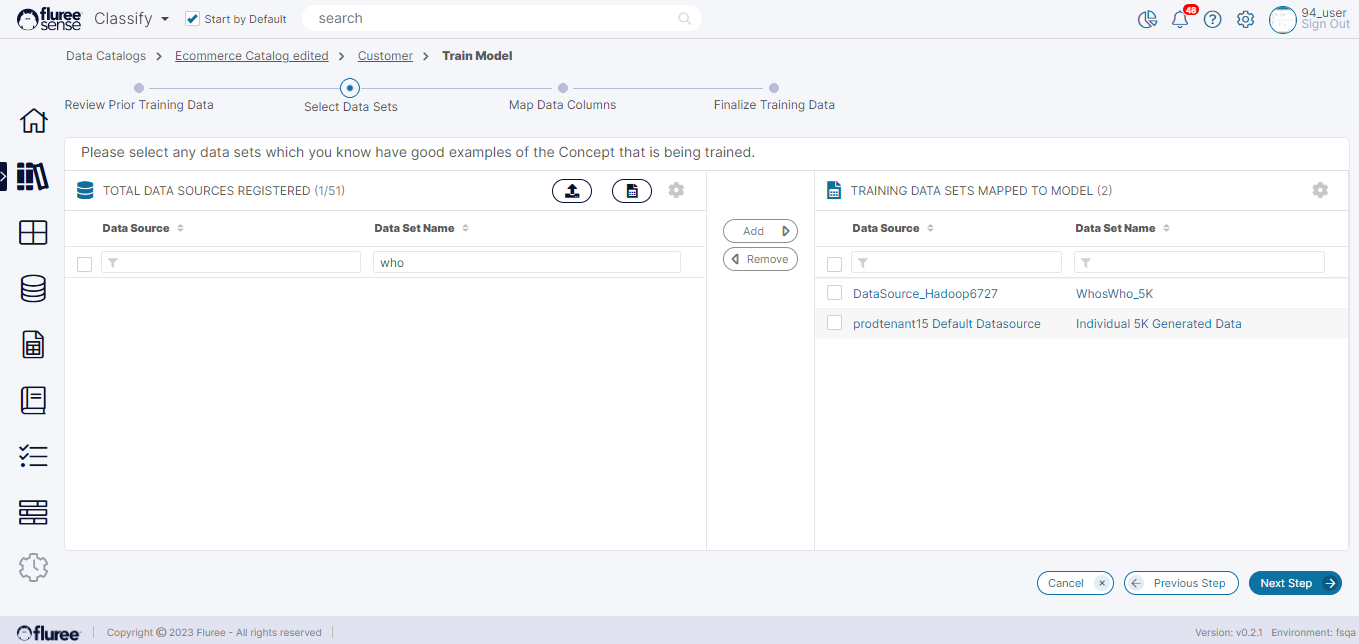Toggle the Start by Default checkbox
The image size is (1359, 644).
193,19
